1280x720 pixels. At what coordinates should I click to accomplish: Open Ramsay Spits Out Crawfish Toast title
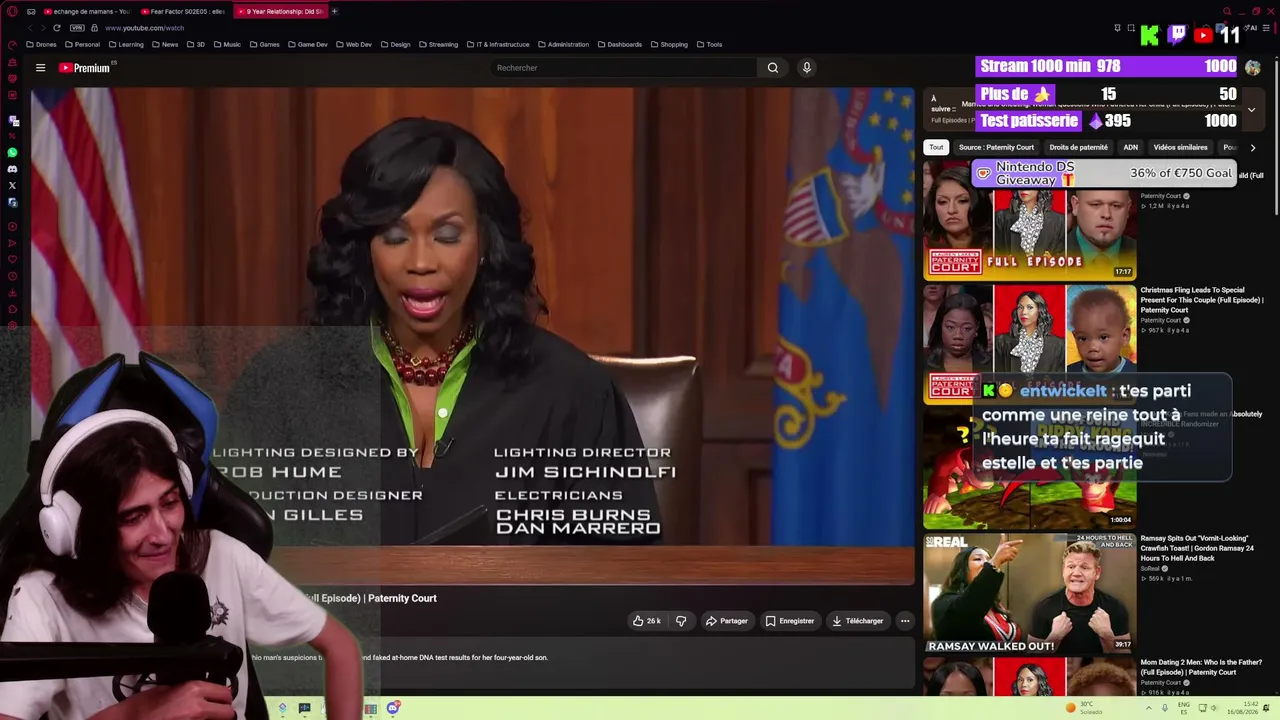pos(1199,548)
